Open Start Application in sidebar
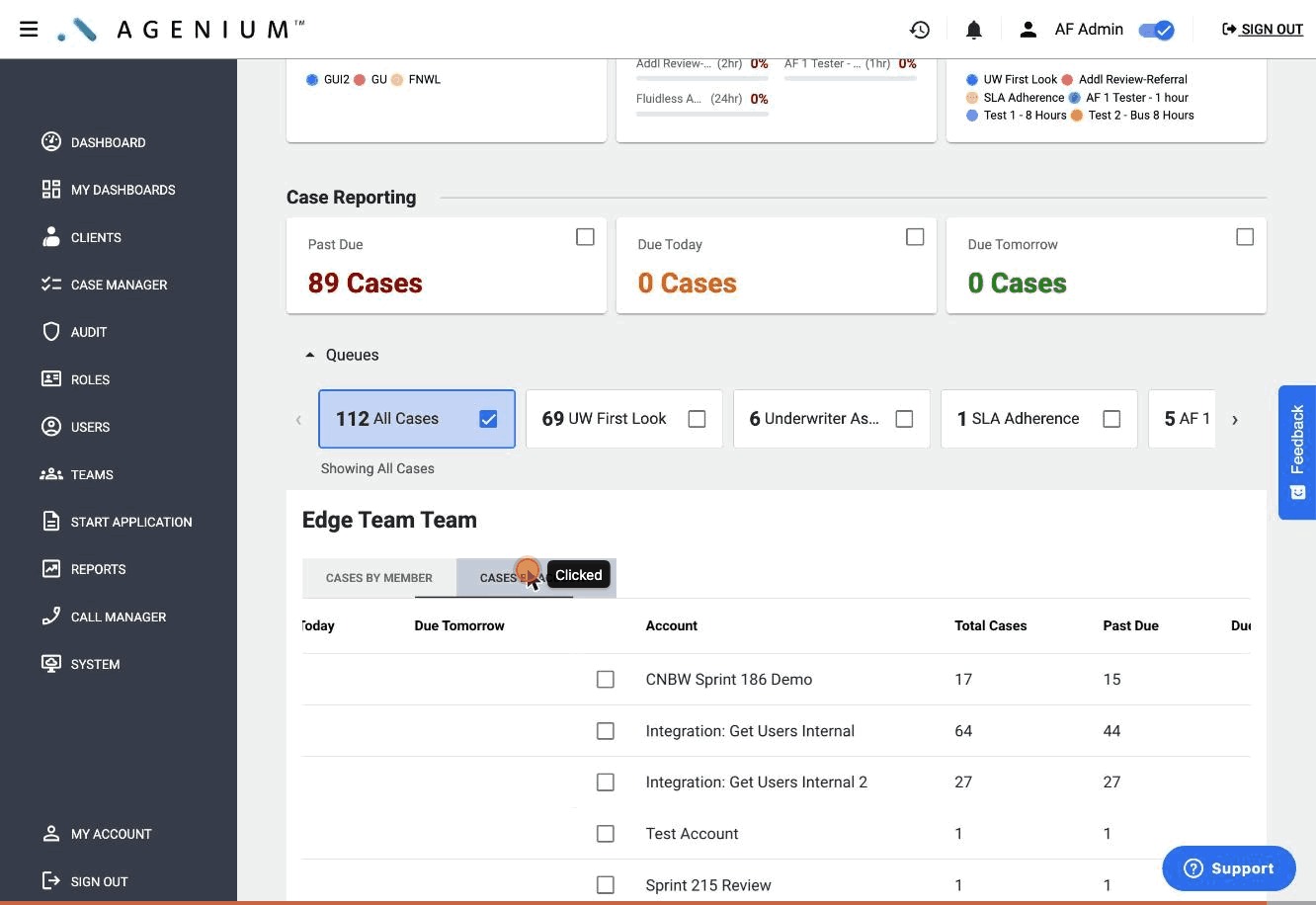This screenshot has width=1316, height=905. [131, 522]
